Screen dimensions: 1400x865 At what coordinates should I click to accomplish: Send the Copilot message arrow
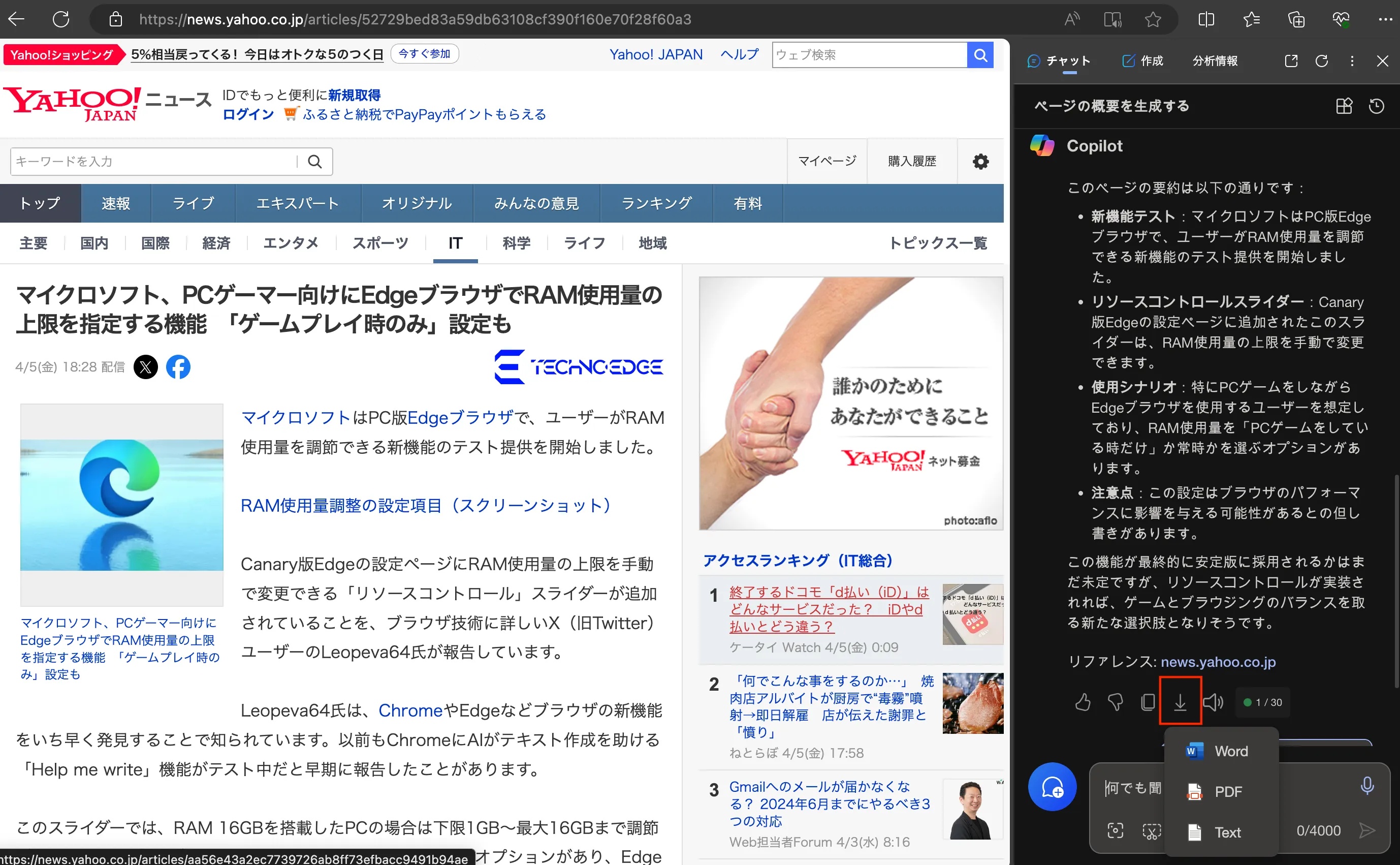tap(1367, 830)
